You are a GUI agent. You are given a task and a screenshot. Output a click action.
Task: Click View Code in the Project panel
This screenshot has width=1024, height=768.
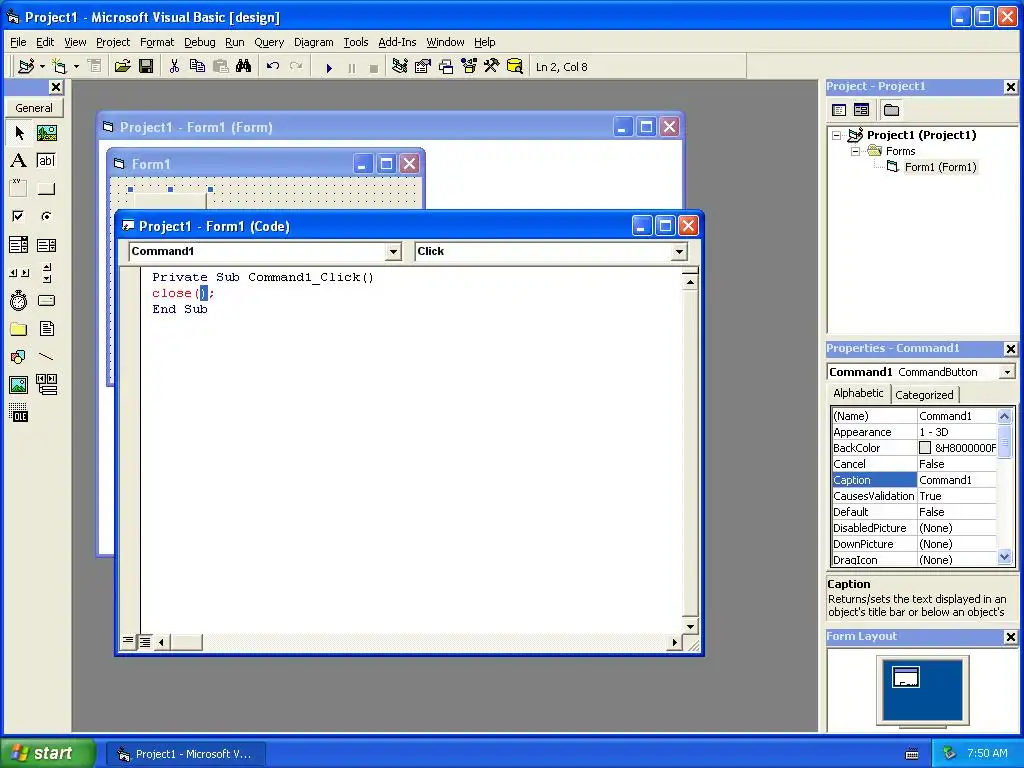(x=839, y=110)
